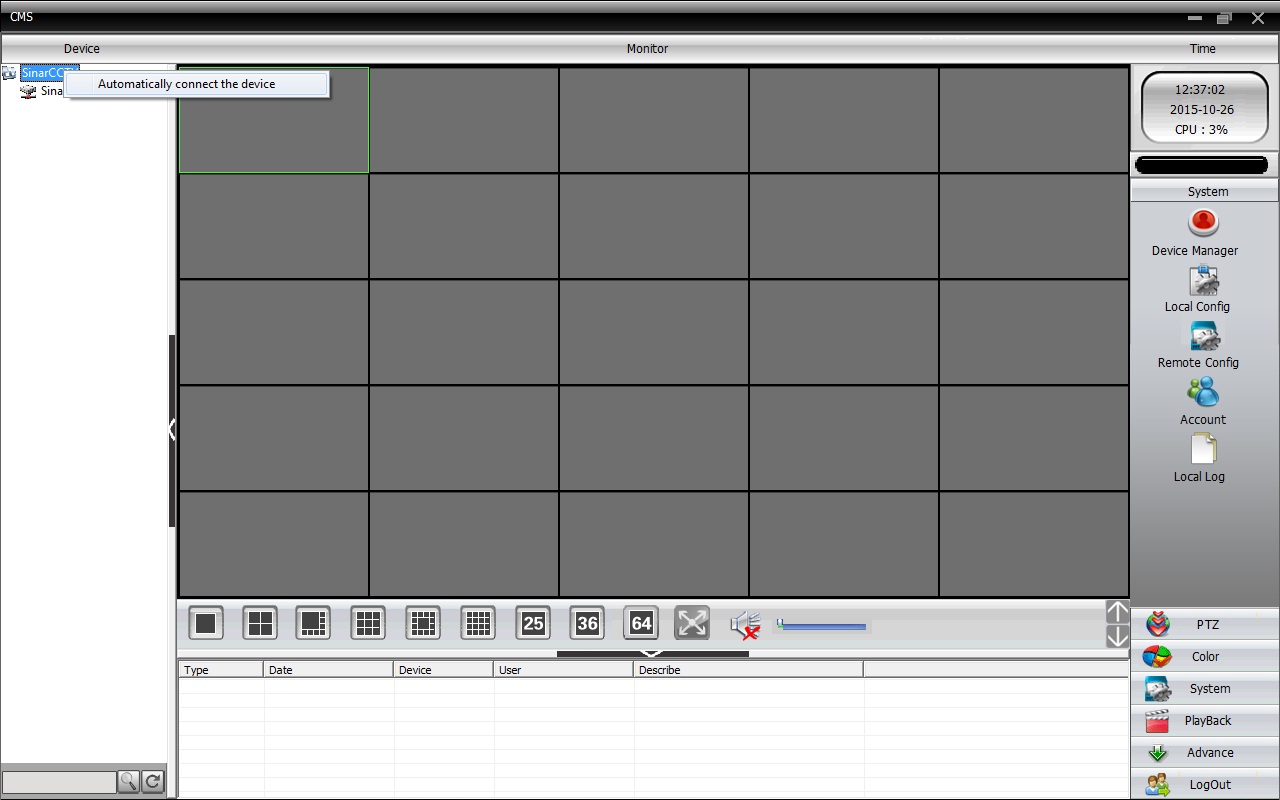Open Local Config settings icon

click(1204, 281)
